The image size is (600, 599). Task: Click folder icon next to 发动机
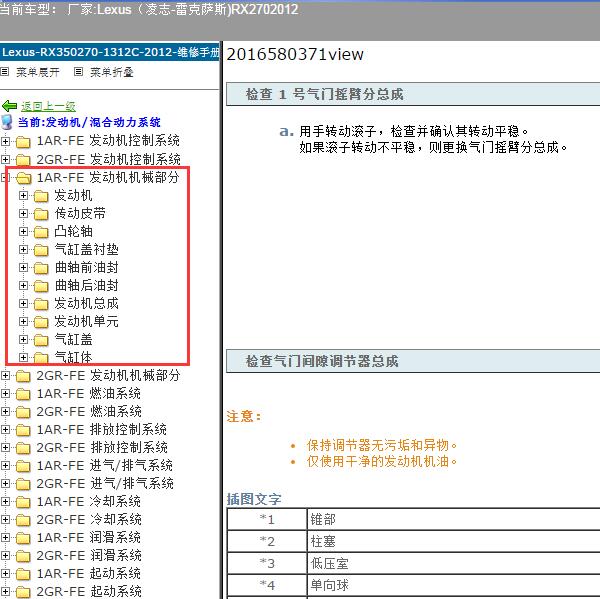(41, 196)
